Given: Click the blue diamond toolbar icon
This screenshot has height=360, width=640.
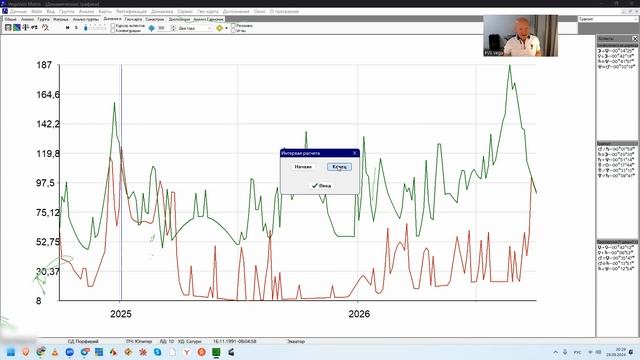Looking at the screenshot, I should point(152,28).
